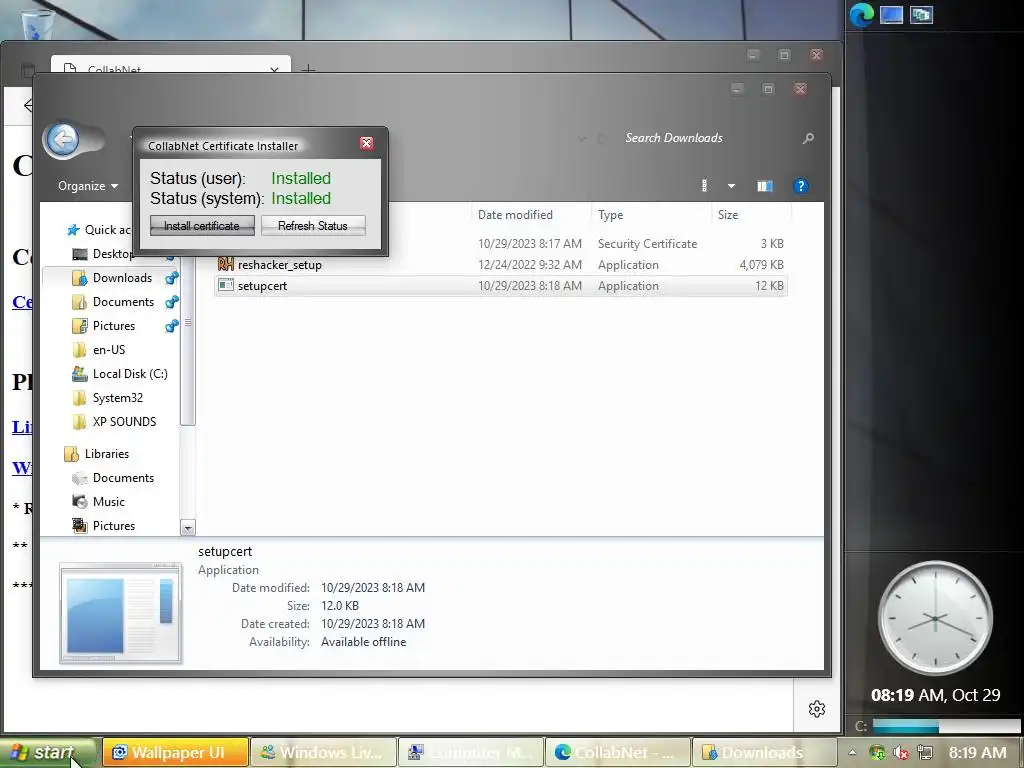Open the view options dropdown arrow
This screenshot has height=768, width=1024.
point(731,186)
